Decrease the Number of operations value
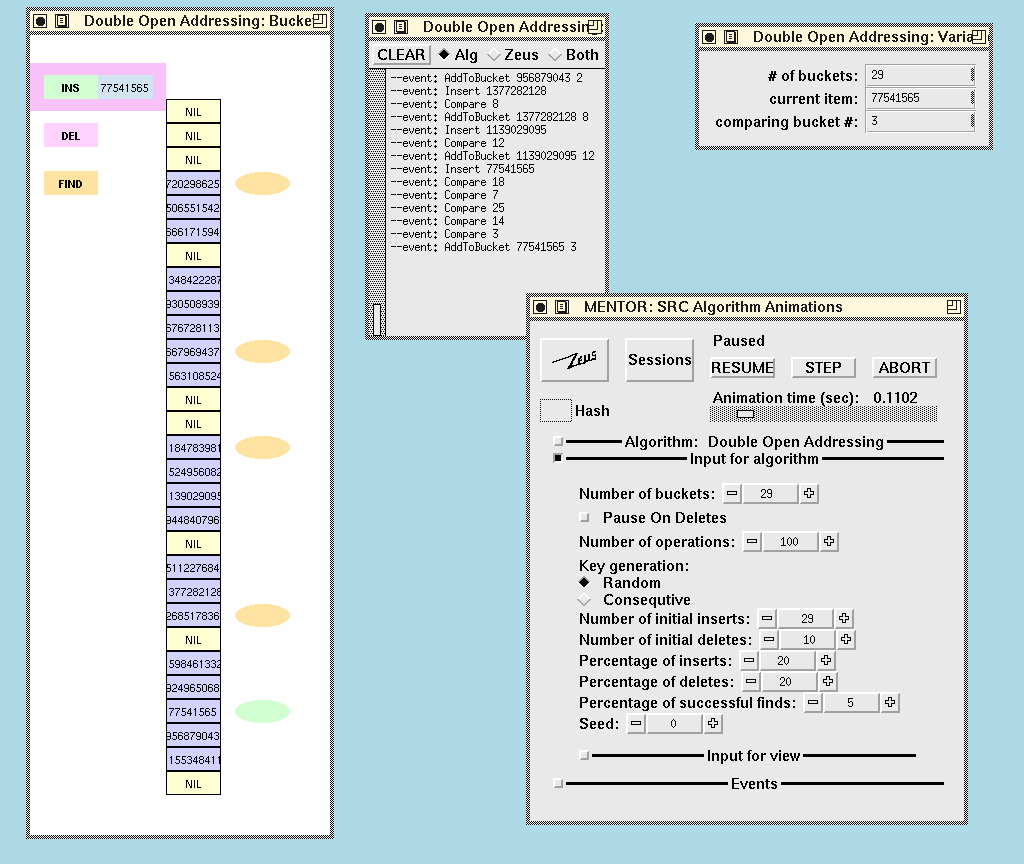Viewport: 1024px width, 864px height. pyautogui.click(x=752, y=541)
